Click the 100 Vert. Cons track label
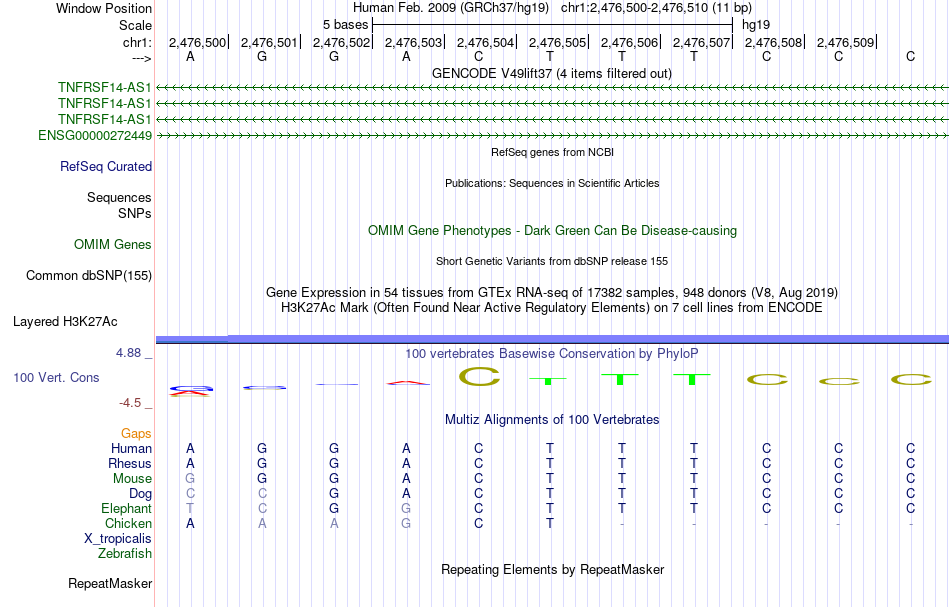This screenshot has height=607, width=950. click(x=56, y=377)
